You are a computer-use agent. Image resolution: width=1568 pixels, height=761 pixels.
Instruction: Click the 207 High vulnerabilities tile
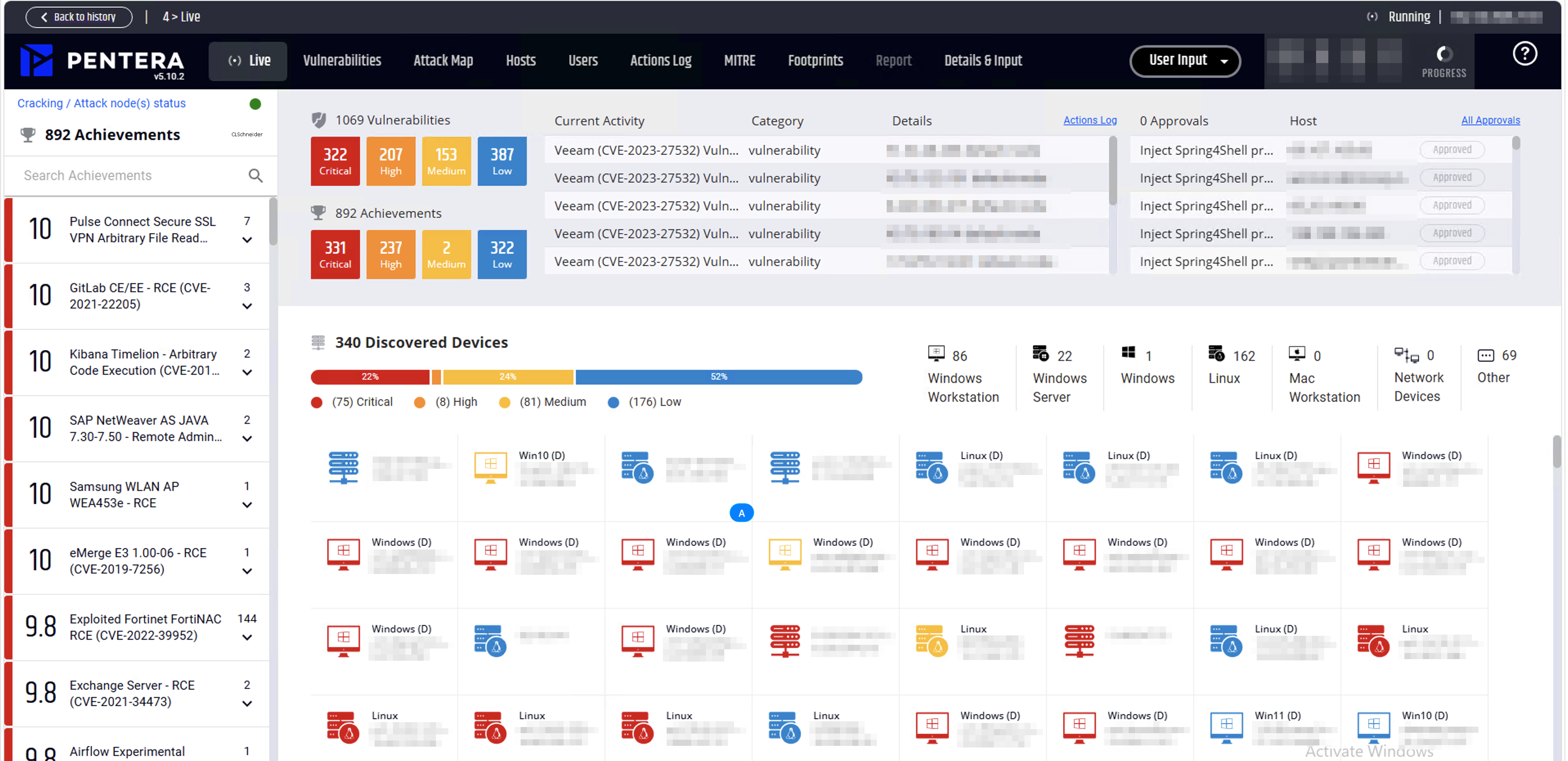coord(391,161)
